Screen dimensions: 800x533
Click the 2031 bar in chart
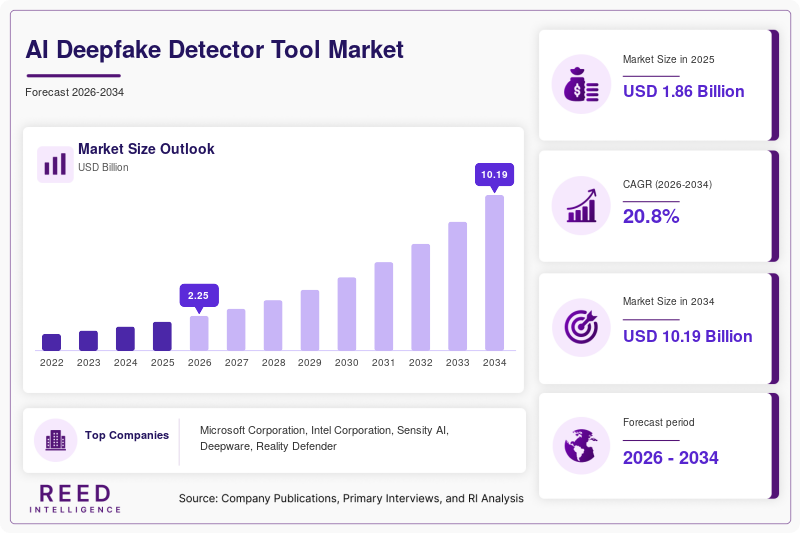[384, 306]
